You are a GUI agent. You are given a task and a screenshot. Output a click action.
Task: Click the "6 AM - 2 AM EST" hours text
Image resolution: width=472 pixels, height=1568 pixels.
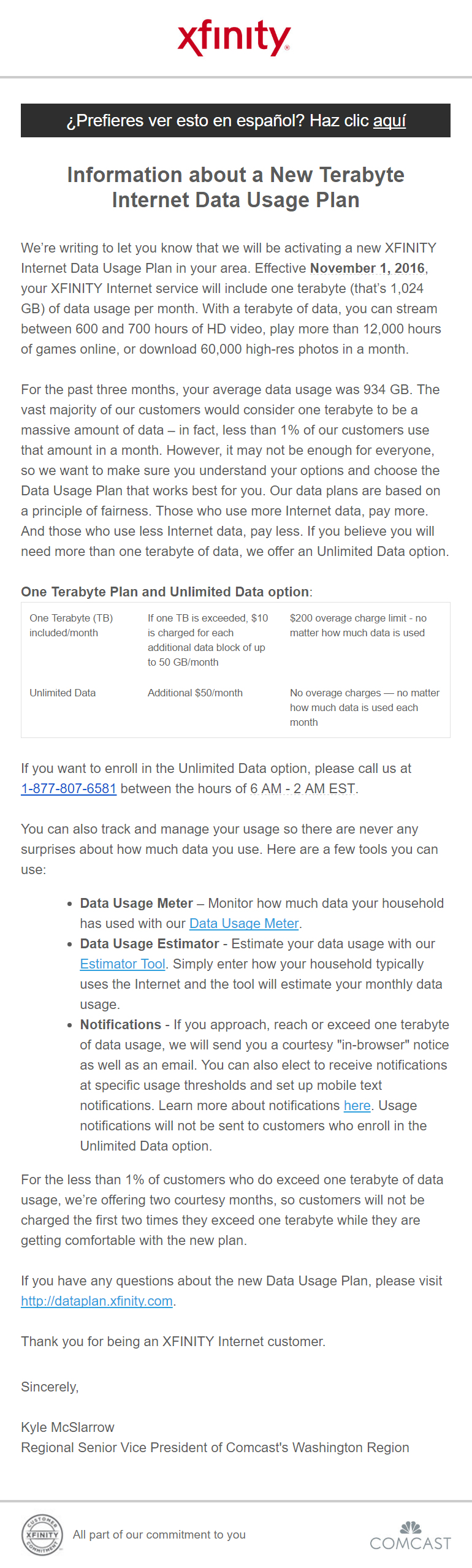(302, 788)
